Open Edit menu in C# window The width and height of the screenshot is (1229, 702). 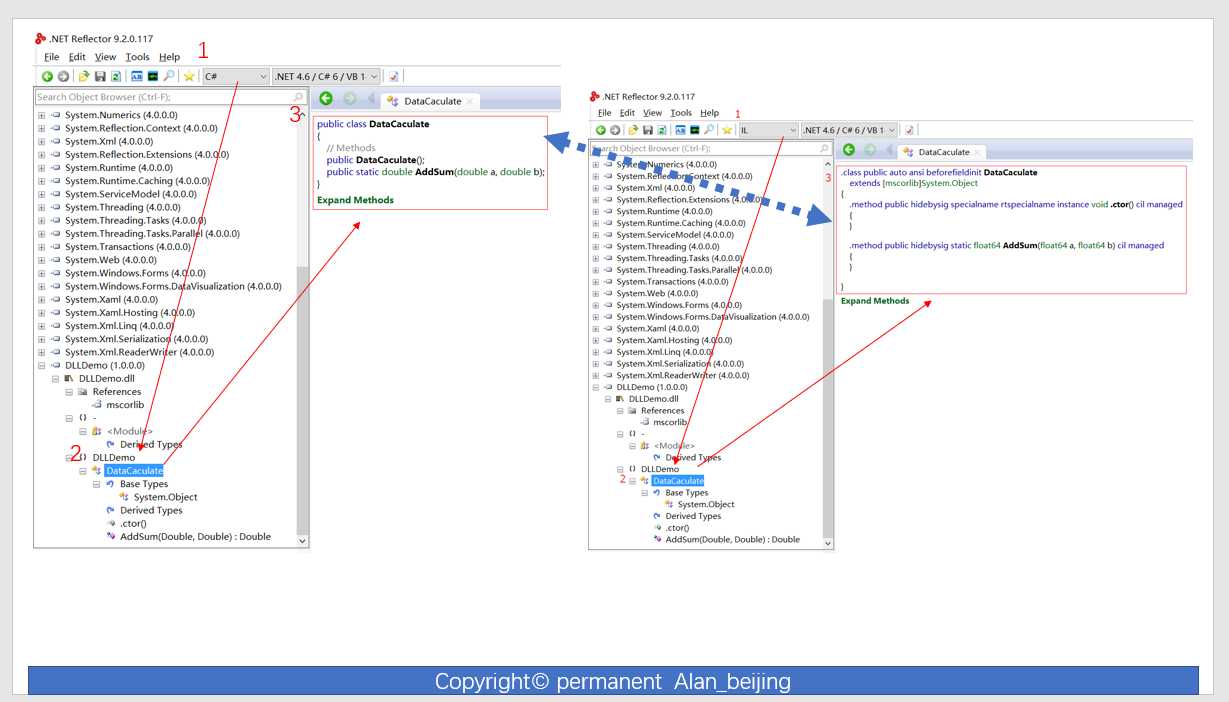pyautogui.click(x=77, y=57)
